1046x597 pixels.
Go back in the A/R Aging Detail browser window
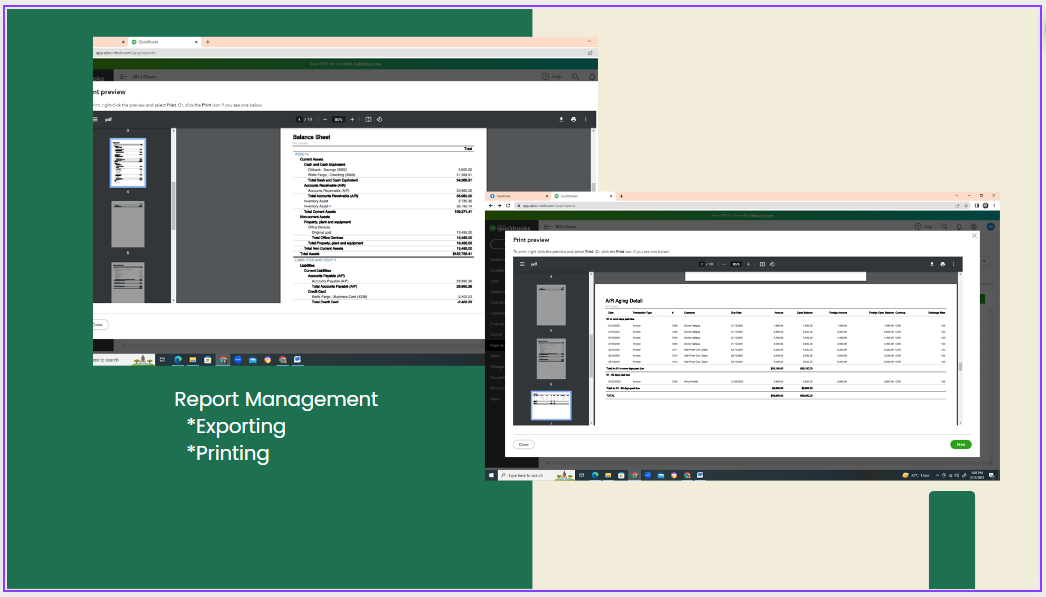(491, 205)
